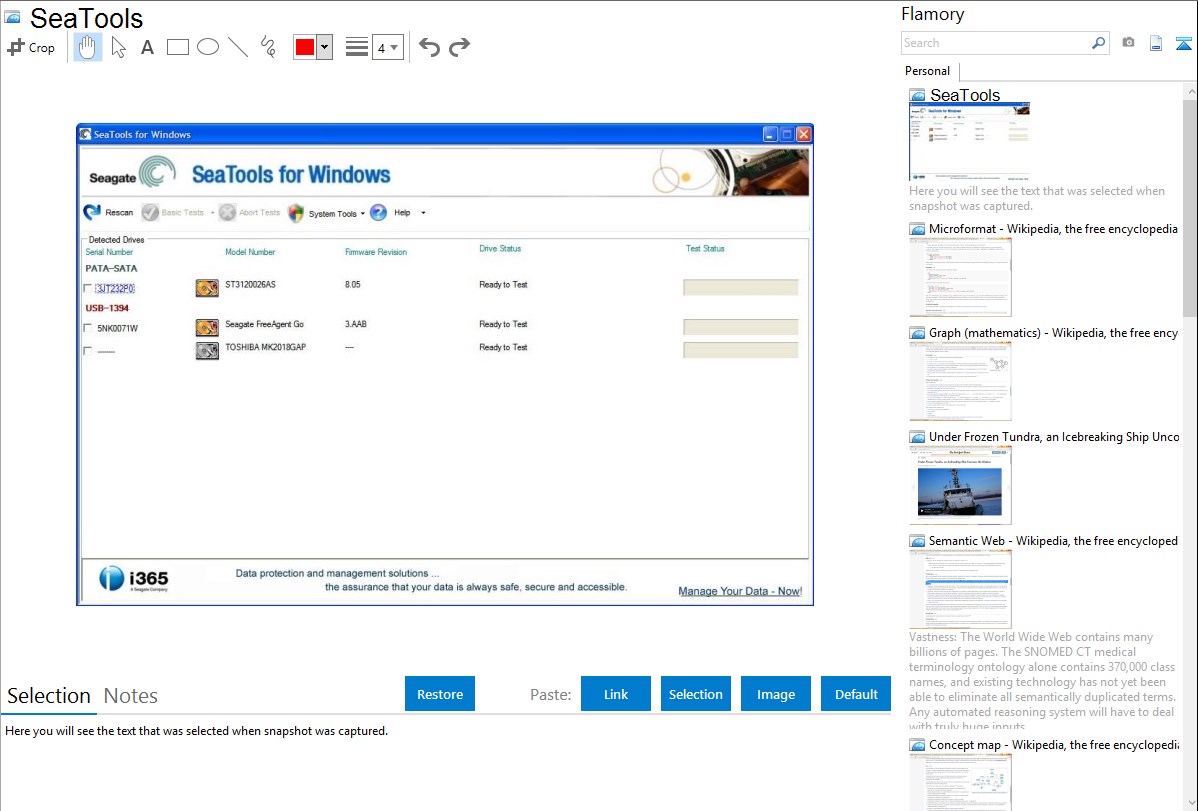Pick the freehand scribble tool
Image resolution: width=1198 pixels, height=811 pixels.
(268, 47)
